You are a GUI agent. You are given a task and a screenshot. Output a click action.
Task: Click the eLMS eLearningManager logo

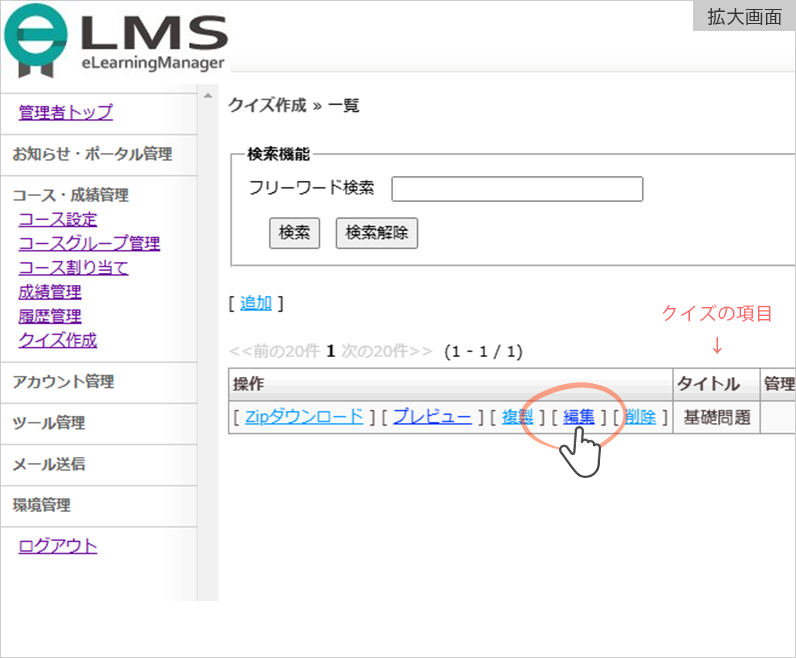(x=116, y=41)
